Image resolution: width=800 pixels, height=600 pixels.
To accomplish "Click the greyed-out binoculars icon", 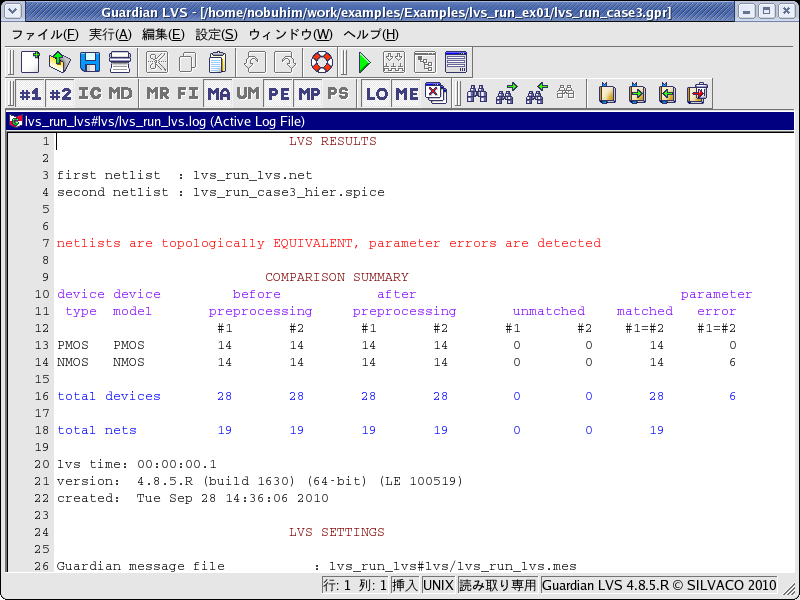I will click(566, 92).
